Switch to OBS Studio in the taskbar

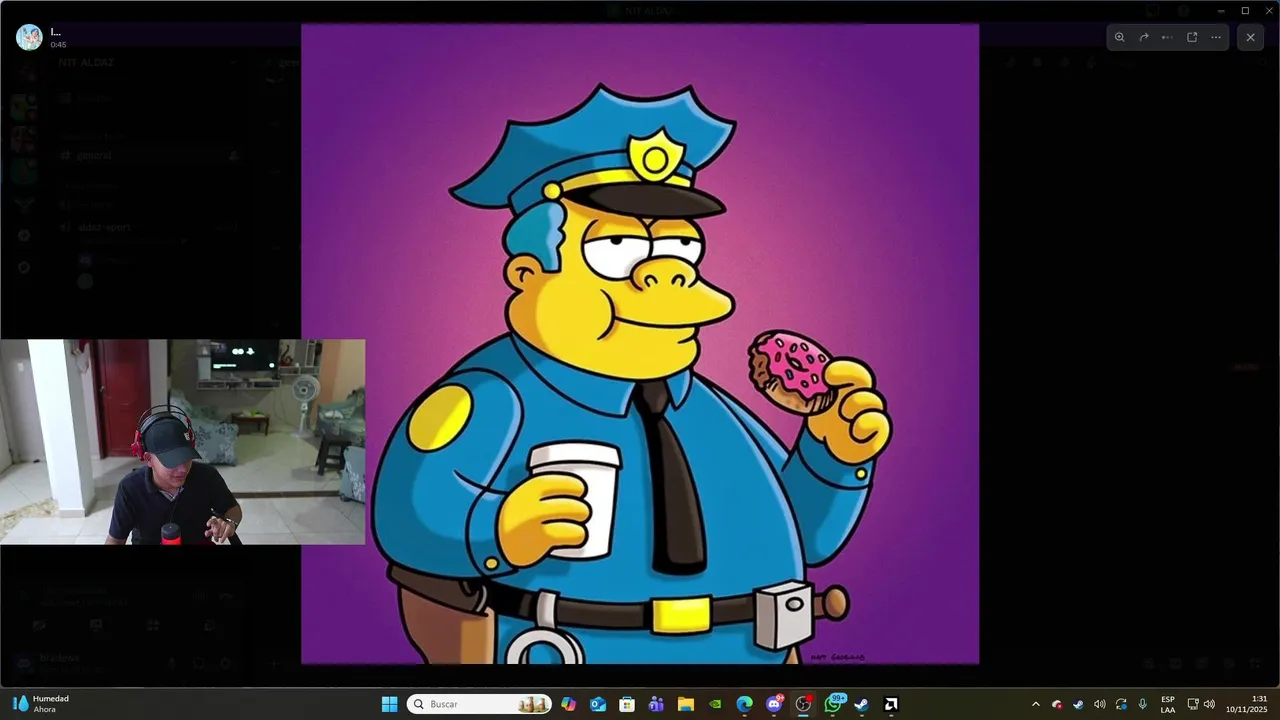pos(803,704)
